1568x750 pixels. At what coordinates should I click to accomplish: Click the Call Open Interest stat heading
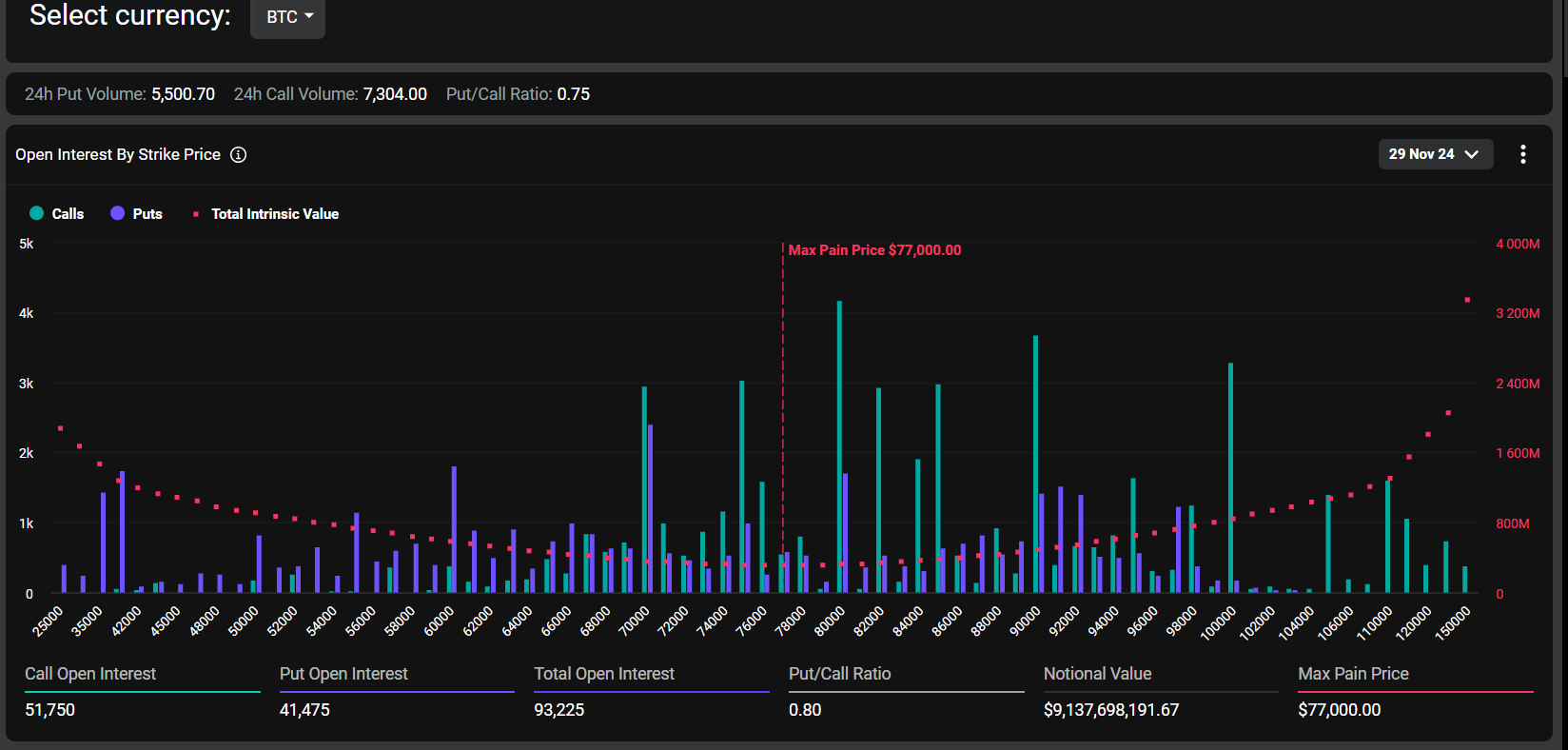90,674
